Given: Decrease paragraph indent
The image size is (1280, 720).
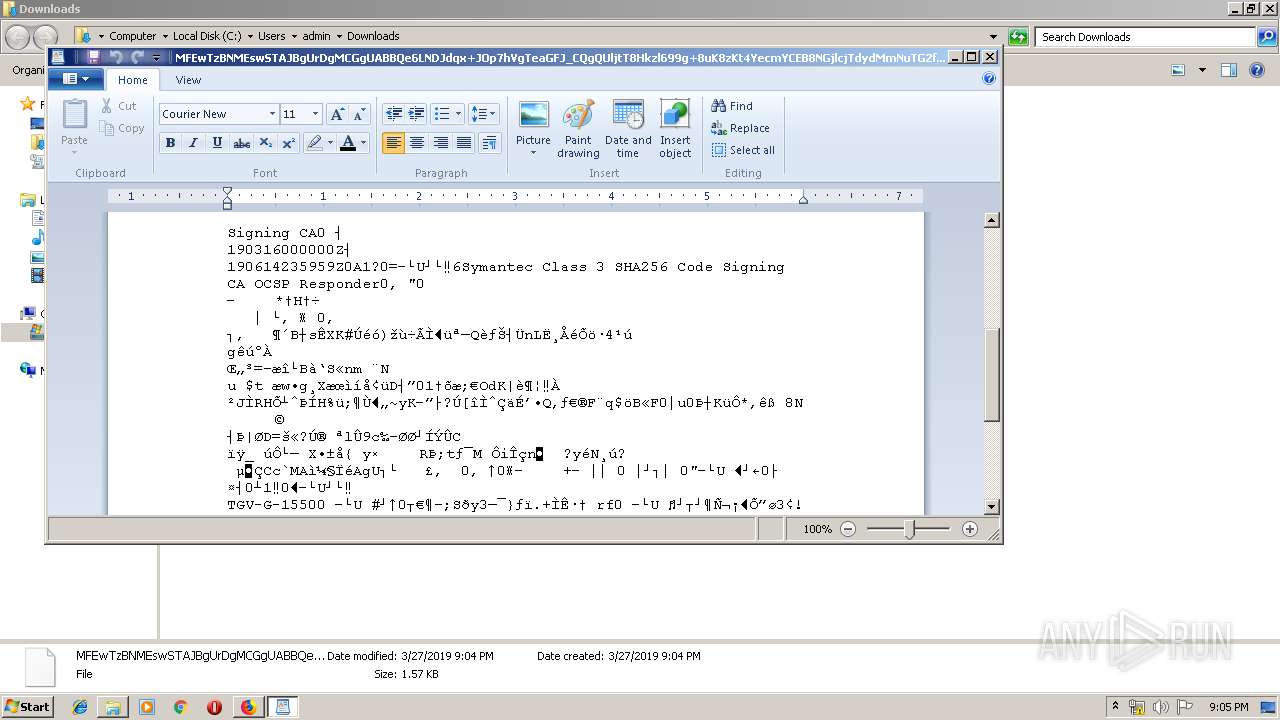Looking at the screenshot, I should (x=394, y=114).
